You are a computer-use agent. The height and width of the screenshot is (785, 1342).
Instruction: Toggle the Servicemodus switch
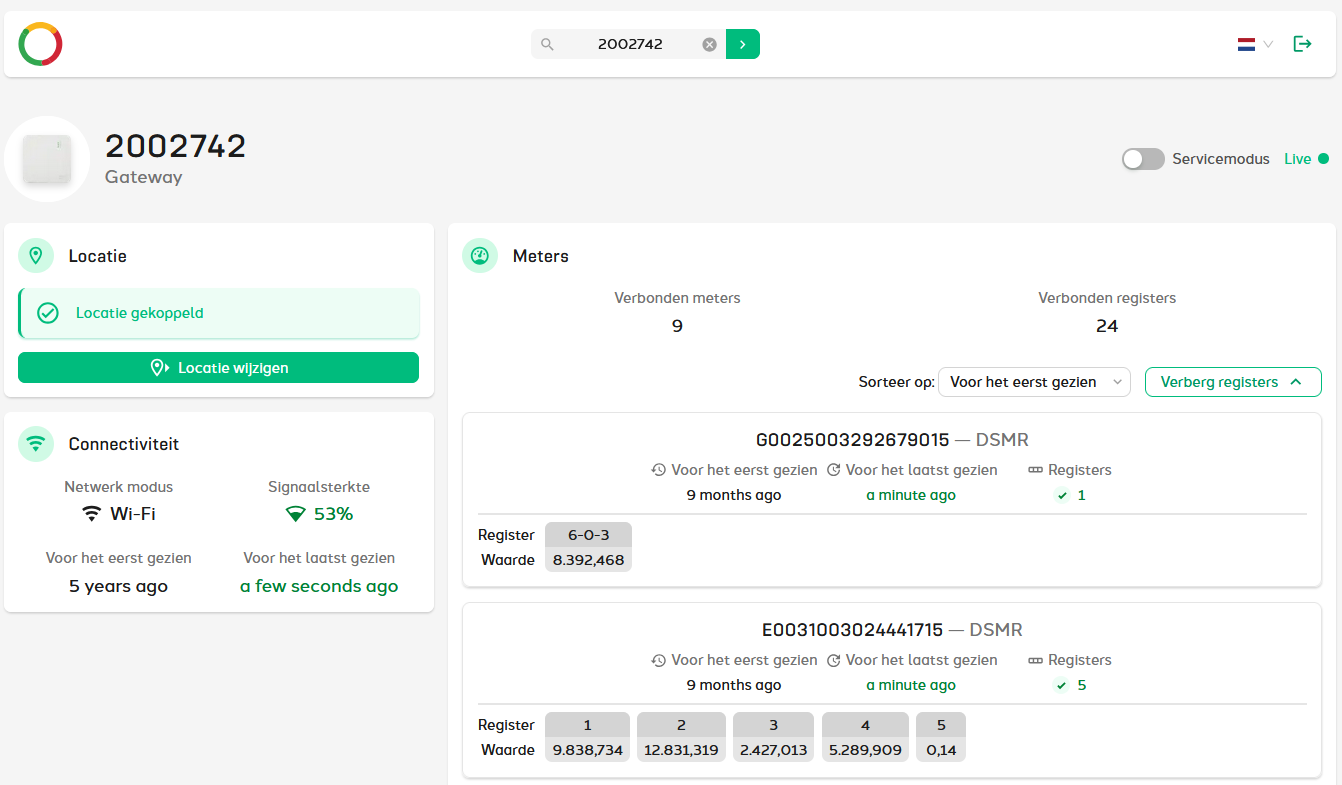click(1143, 159)
